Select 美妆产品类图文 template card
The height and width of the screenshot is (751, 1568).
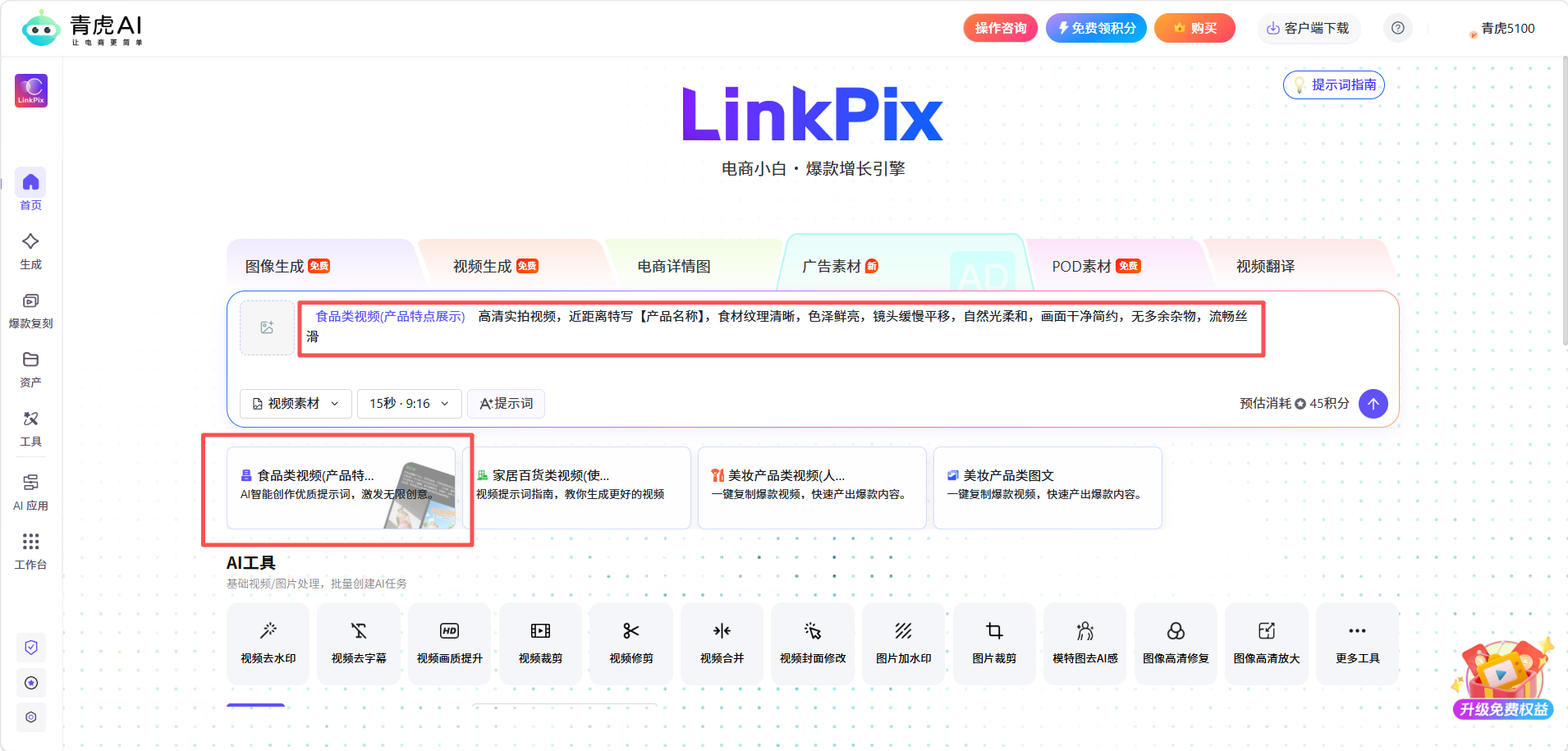1048,488
